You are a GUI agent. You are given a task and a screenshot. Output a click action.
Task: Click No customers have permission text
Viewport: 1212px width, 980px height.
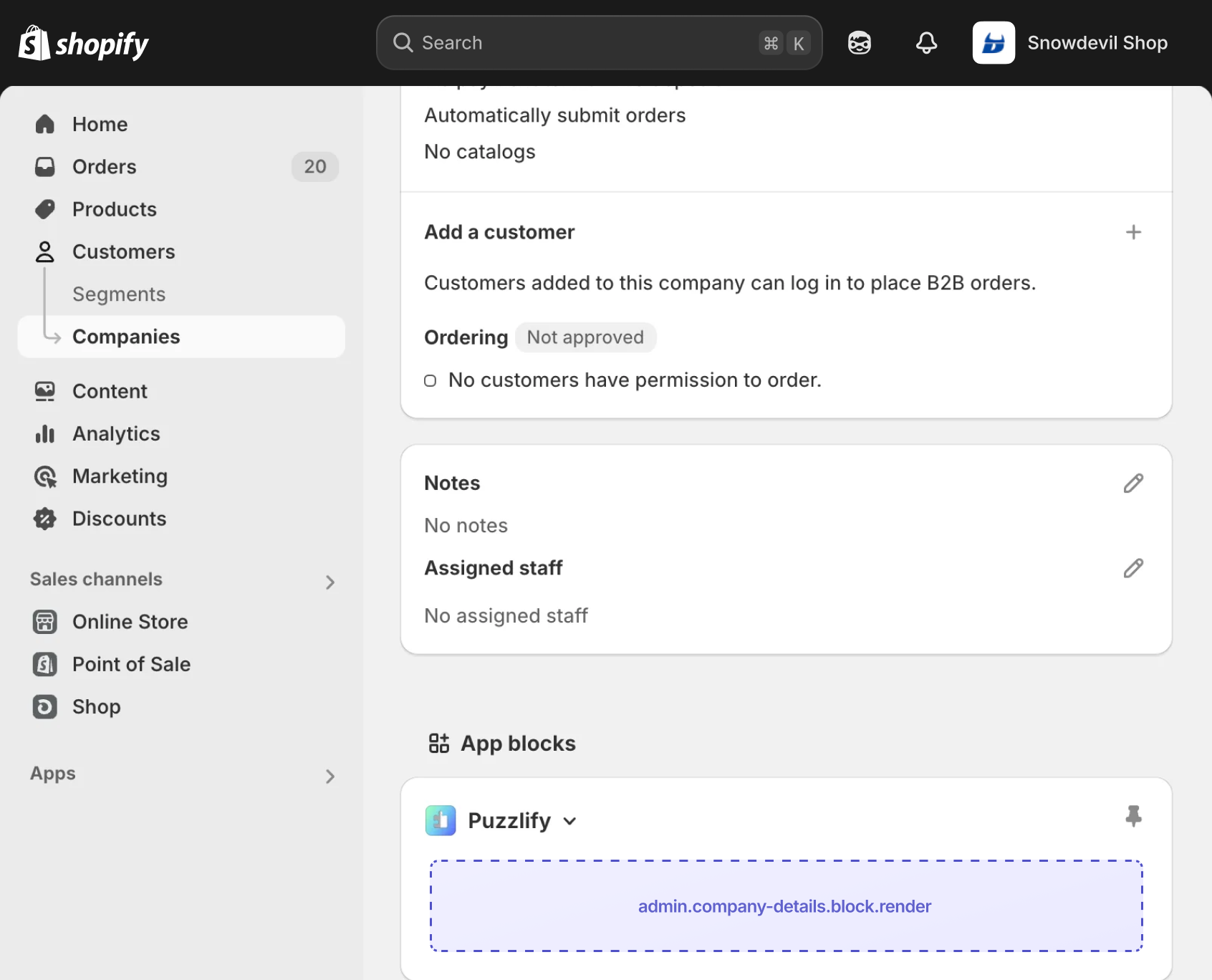click(635, 380)
